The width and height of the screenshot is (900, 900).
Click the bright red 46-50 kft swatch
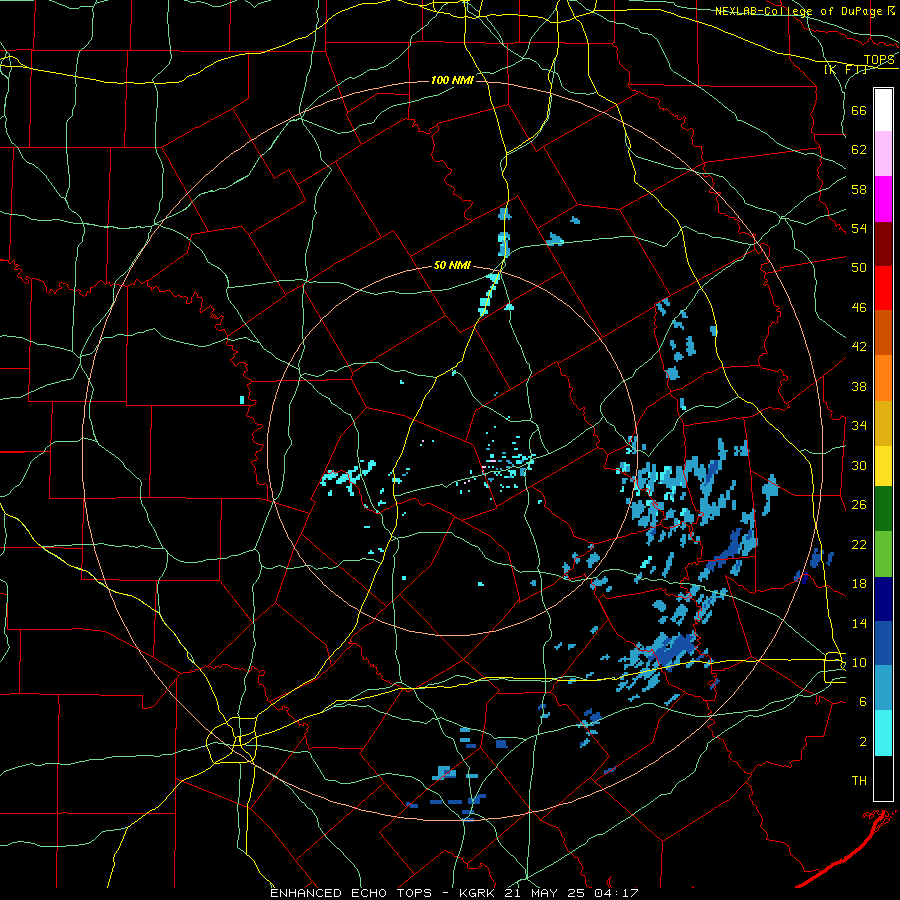(883, 288)
